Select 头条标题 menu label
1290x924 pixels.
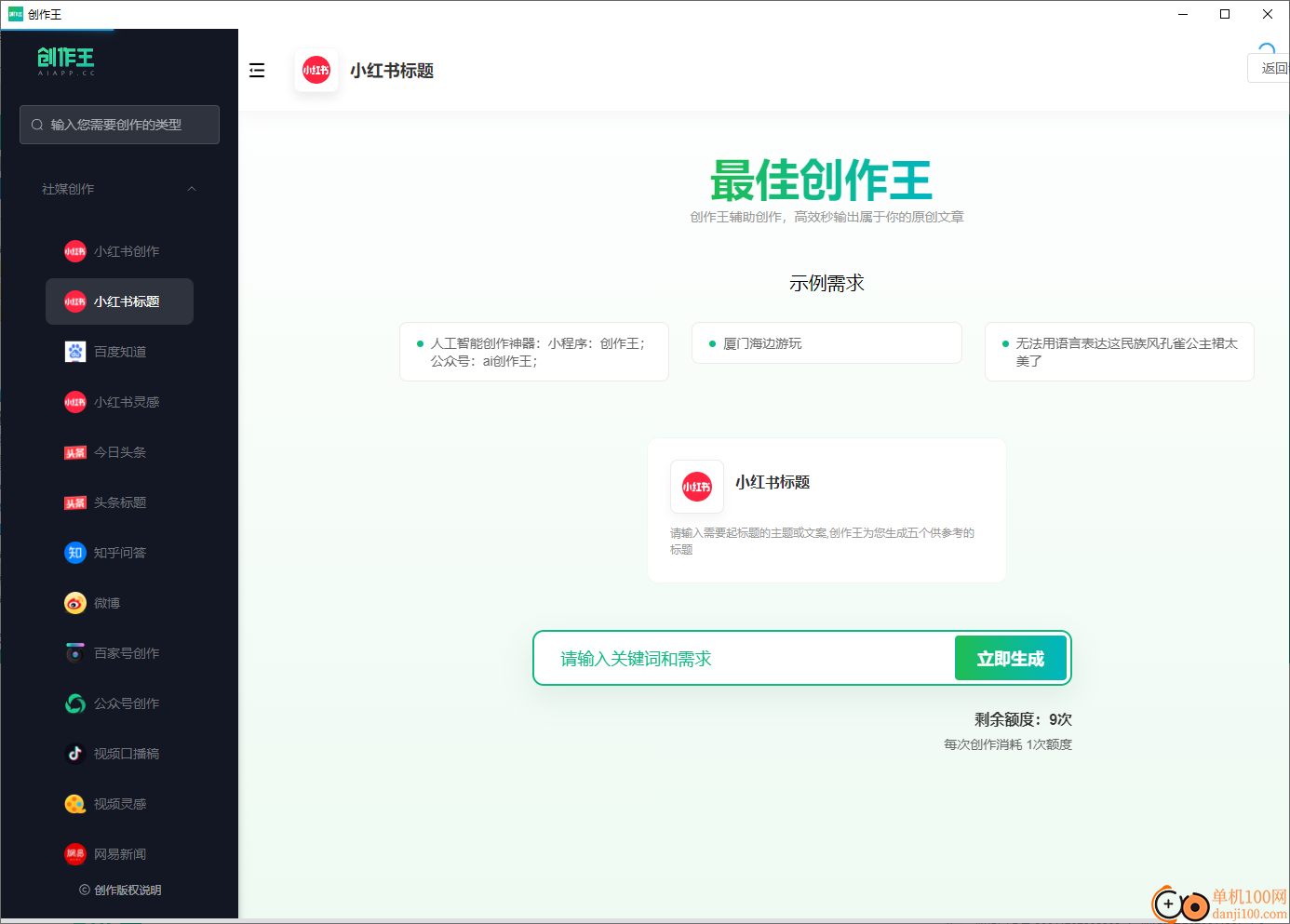click(x=120, y=502)
